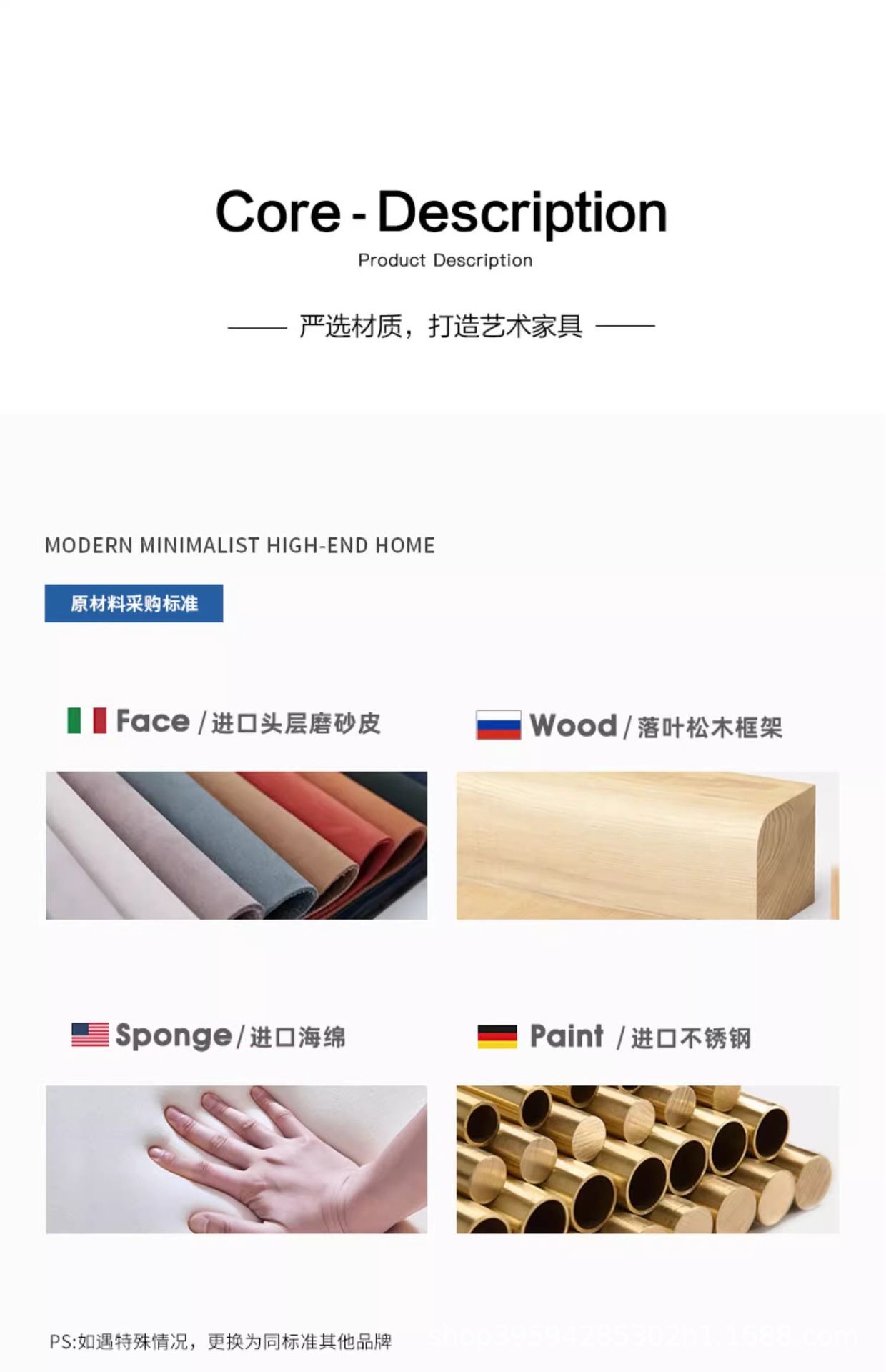886x1372 pixels.
Task: Click the Product Description subtitle
Action: tap(445, 260)
